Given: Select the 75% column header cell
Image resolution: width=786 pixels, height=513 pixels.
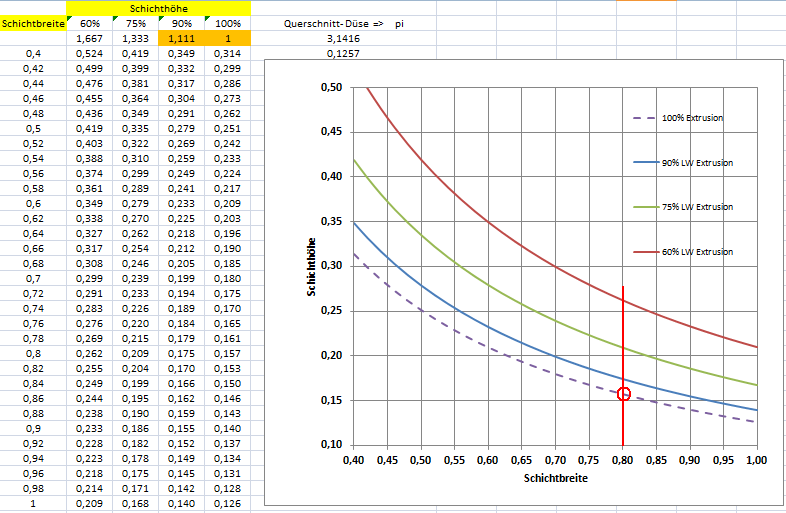Looking at the screenshot, I should pyautogui.click(x=136, y=22).
